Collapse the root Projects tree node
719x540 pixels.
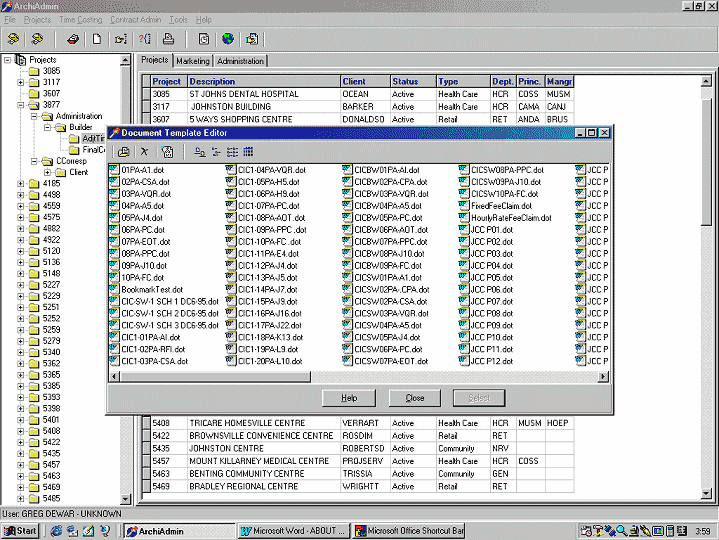7,60
